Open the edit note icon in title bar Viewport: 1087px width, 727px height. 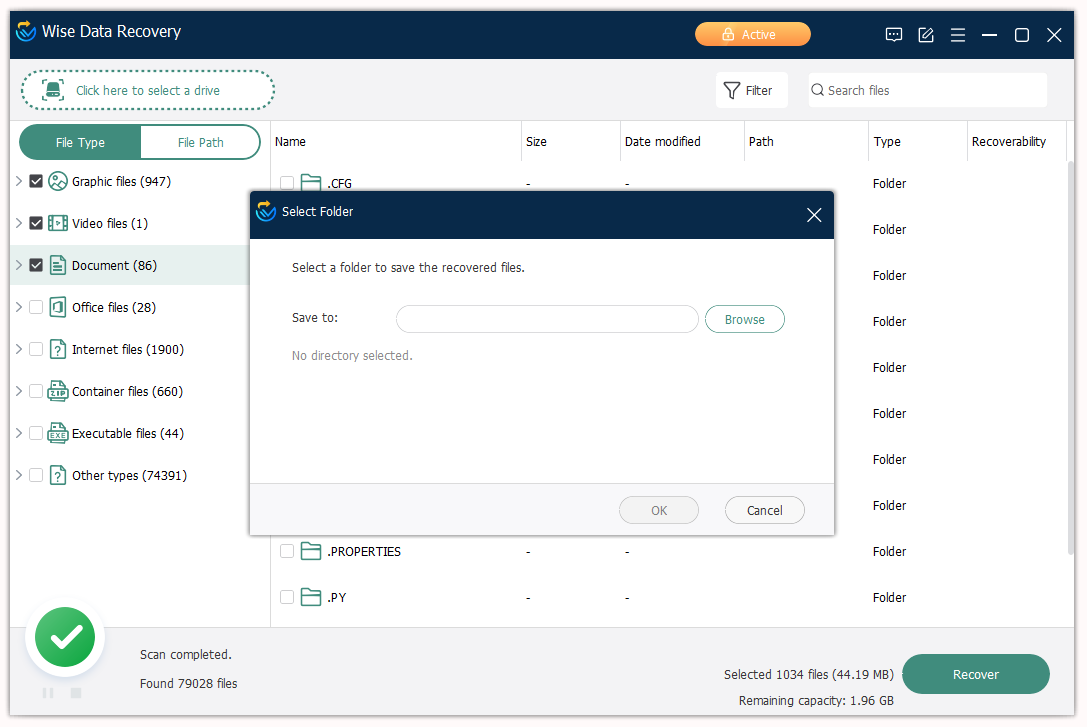[926, 35]
